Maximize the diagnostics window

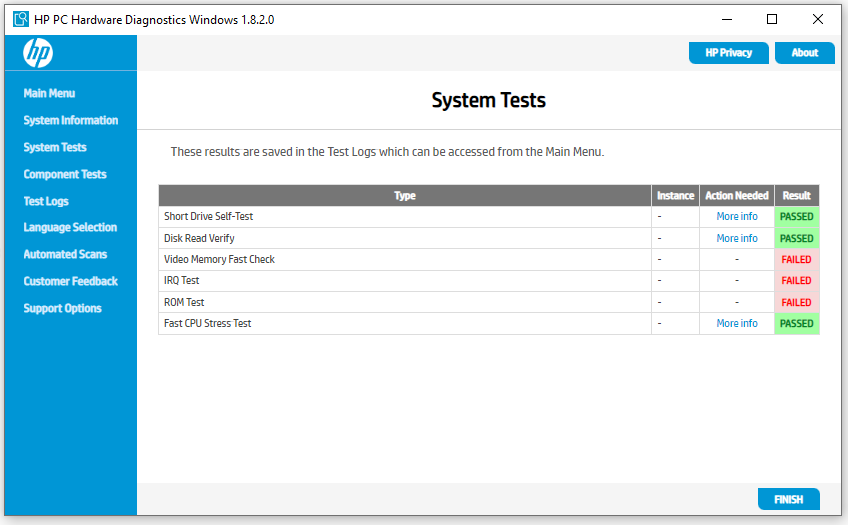pos(772,19)
